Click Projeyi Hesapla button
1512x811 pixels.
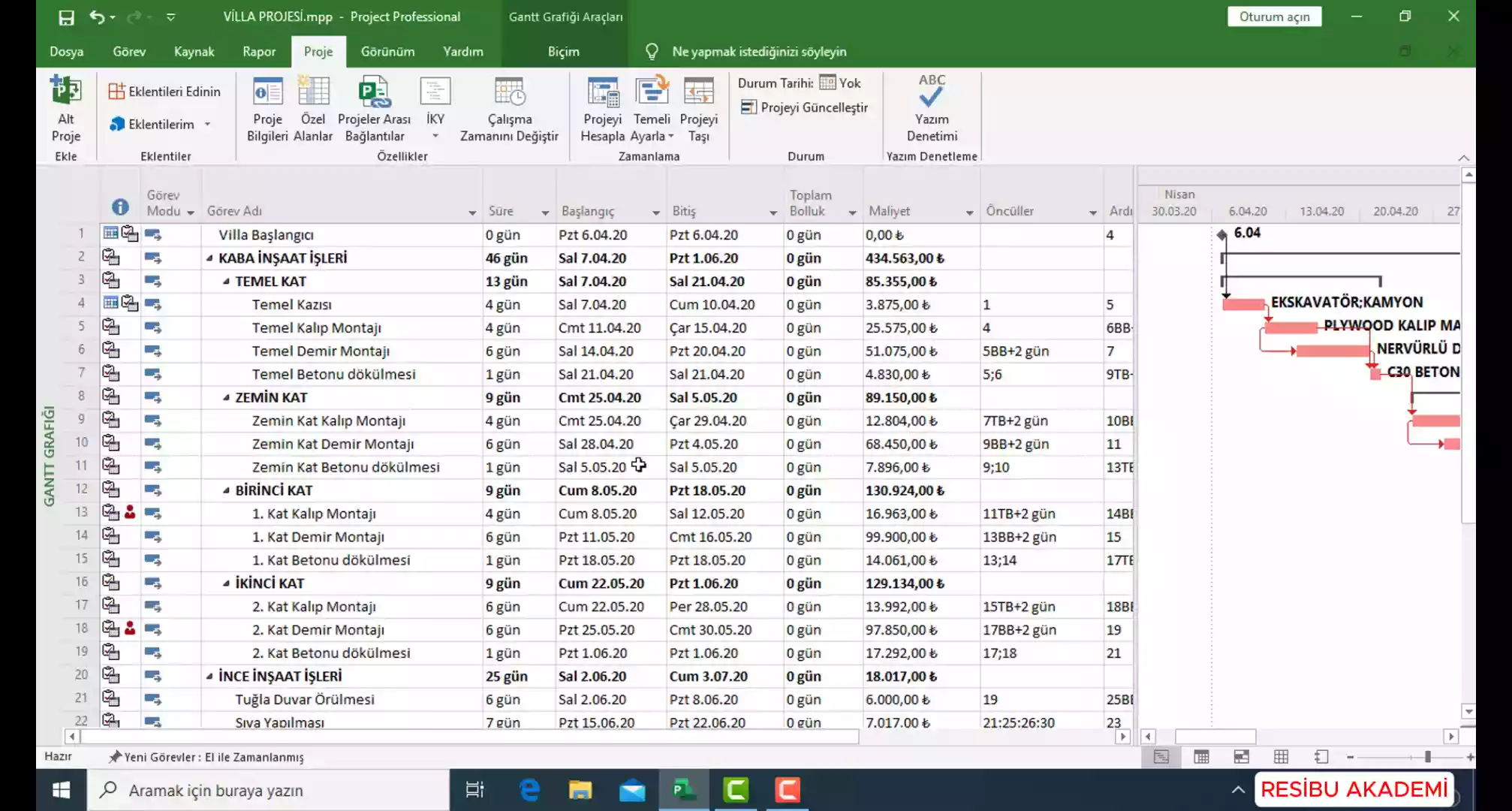click(x=603, y=109)
